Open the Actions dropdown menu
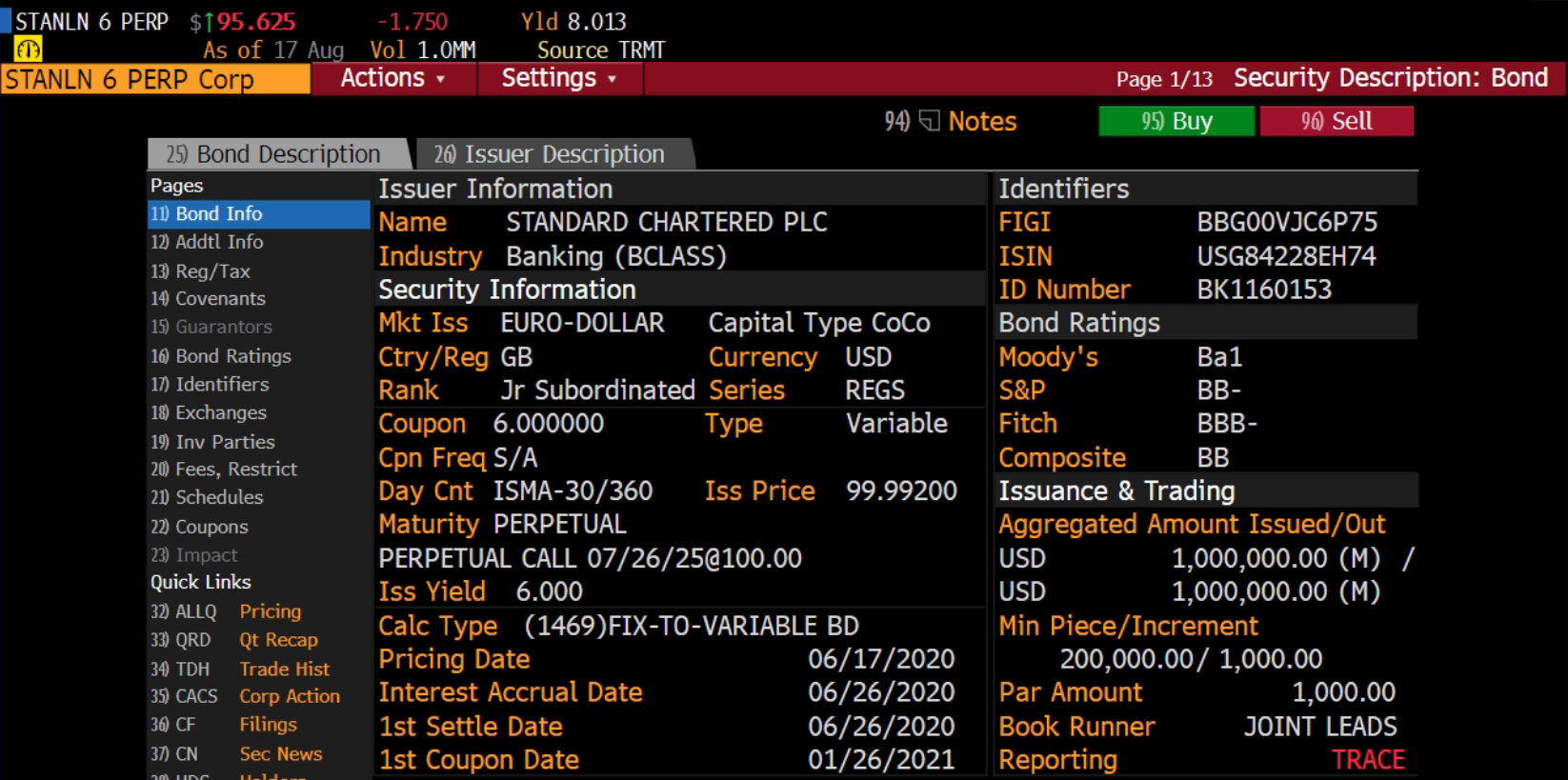The height and width of the screenshot is (780, 1568). (393, 78)
